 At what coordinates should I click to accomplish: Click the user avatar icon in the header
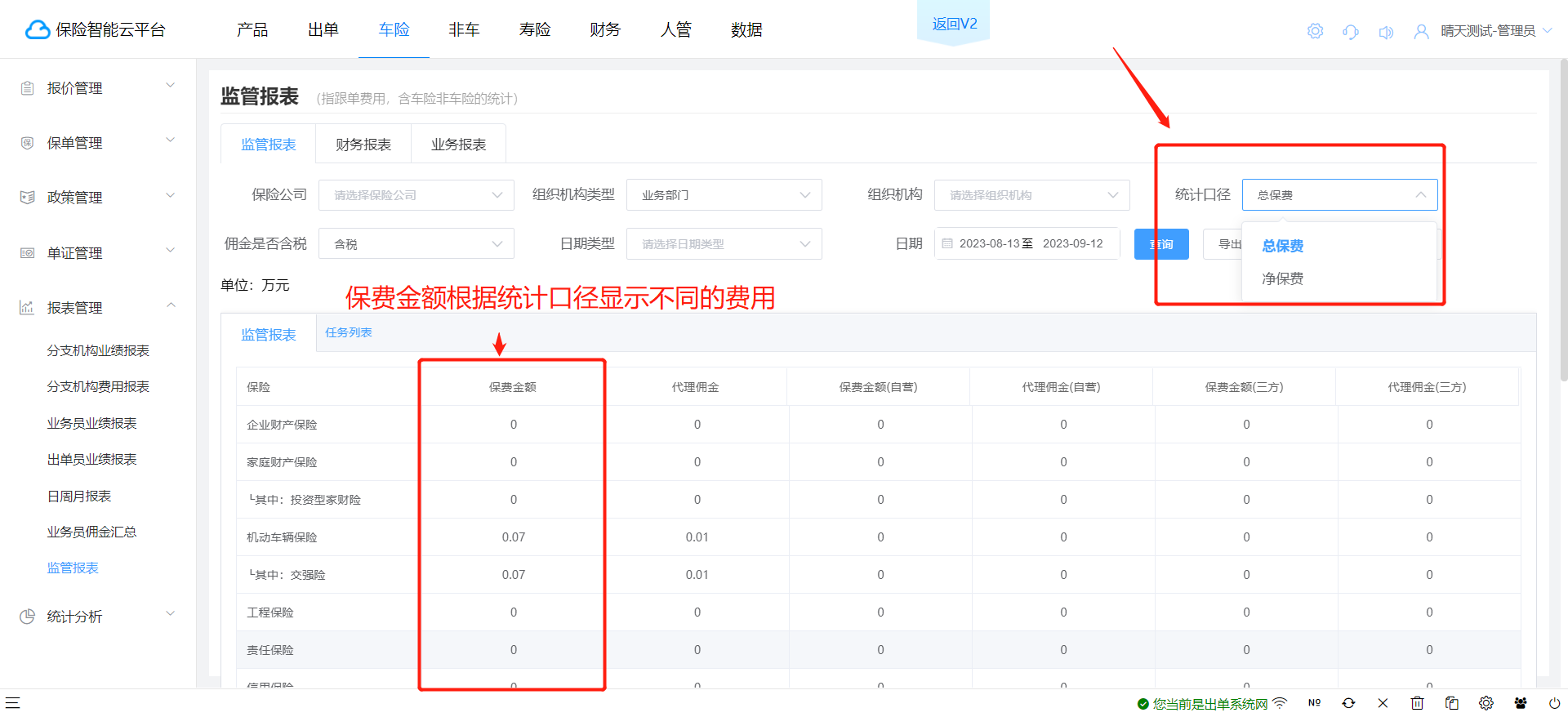1422,31
